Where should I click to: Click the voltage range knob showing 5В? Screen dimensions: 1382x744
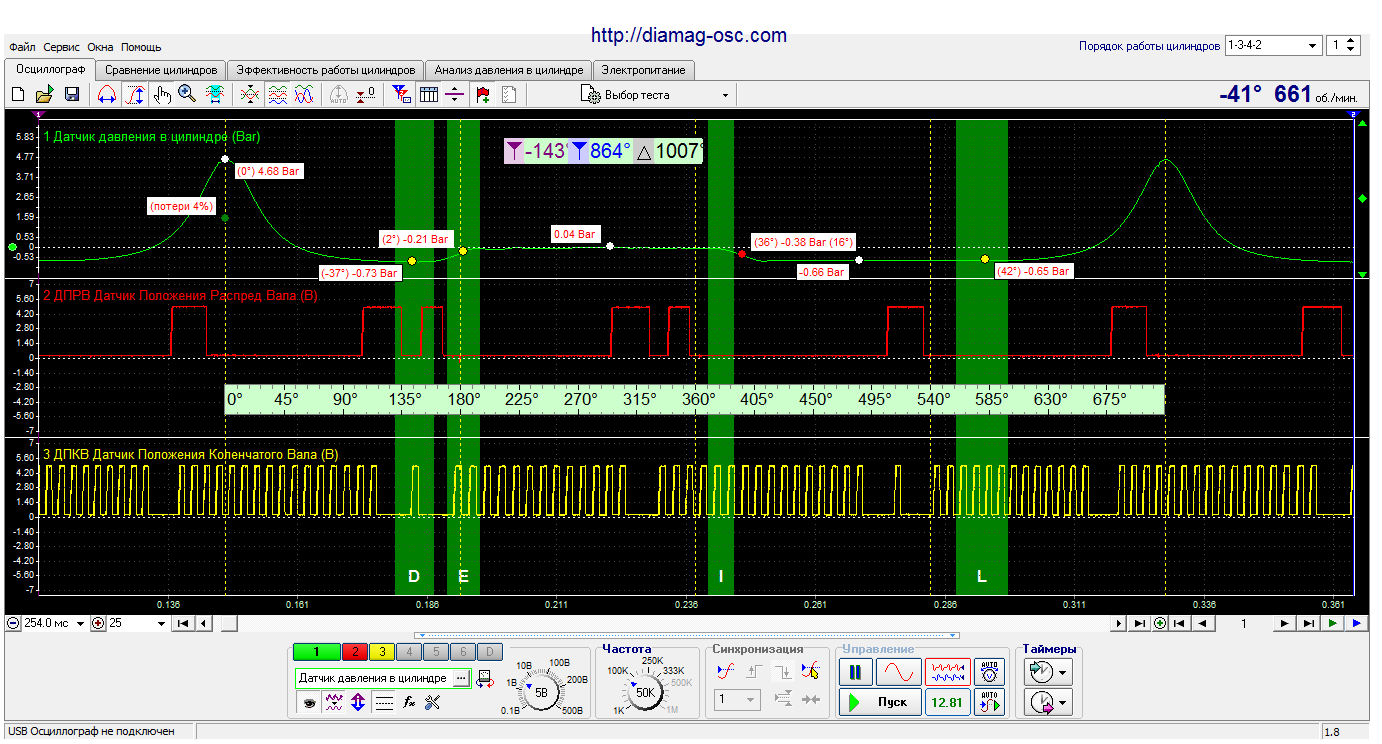click(x=541, y=692)
